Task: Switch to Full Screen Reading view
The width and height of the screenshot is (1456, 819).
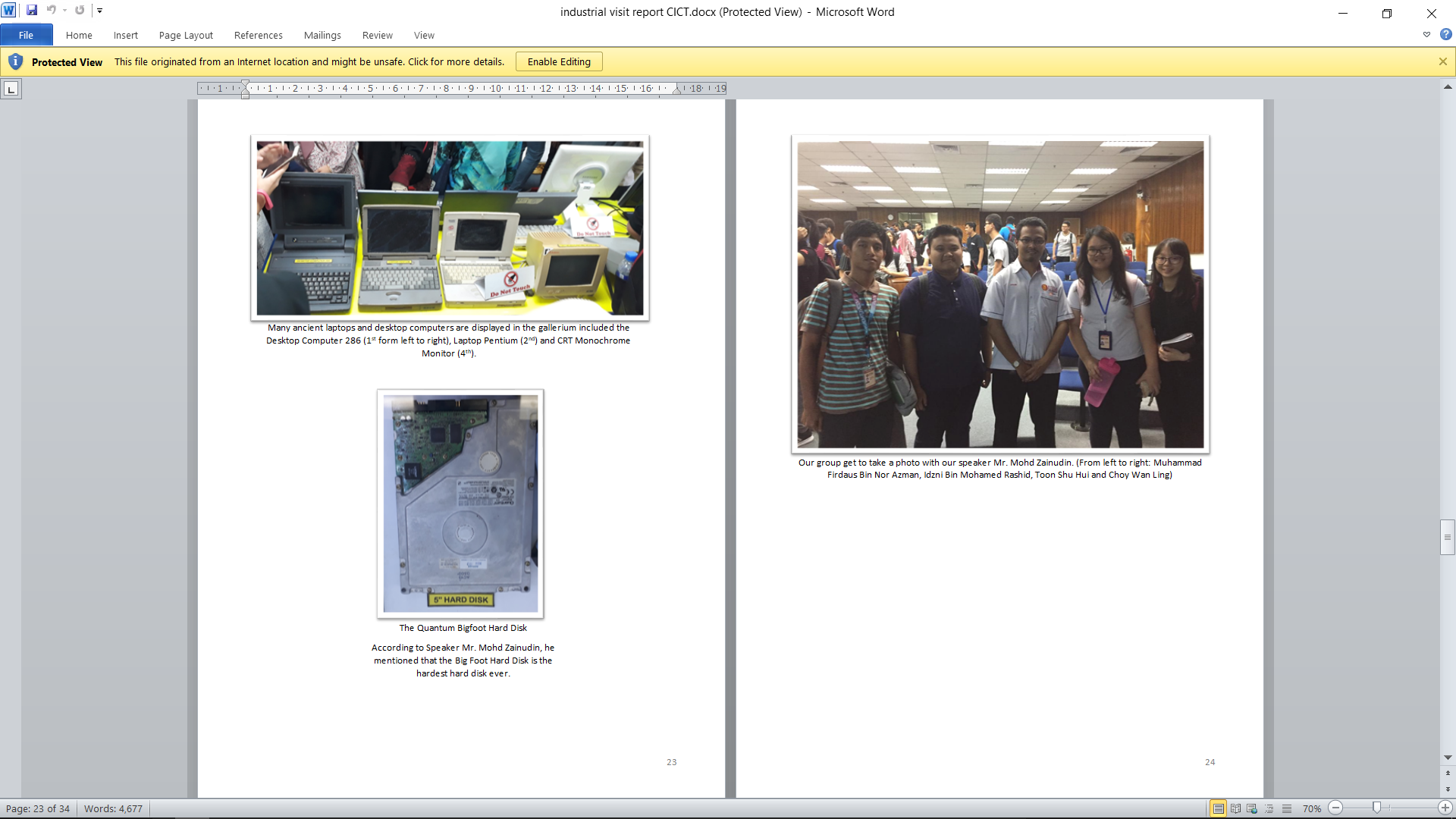Action: coord(1235,808)
